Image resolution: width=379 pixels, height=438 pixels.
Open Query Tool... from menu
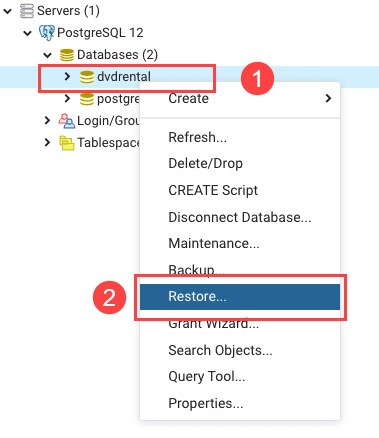coord(240,377)
